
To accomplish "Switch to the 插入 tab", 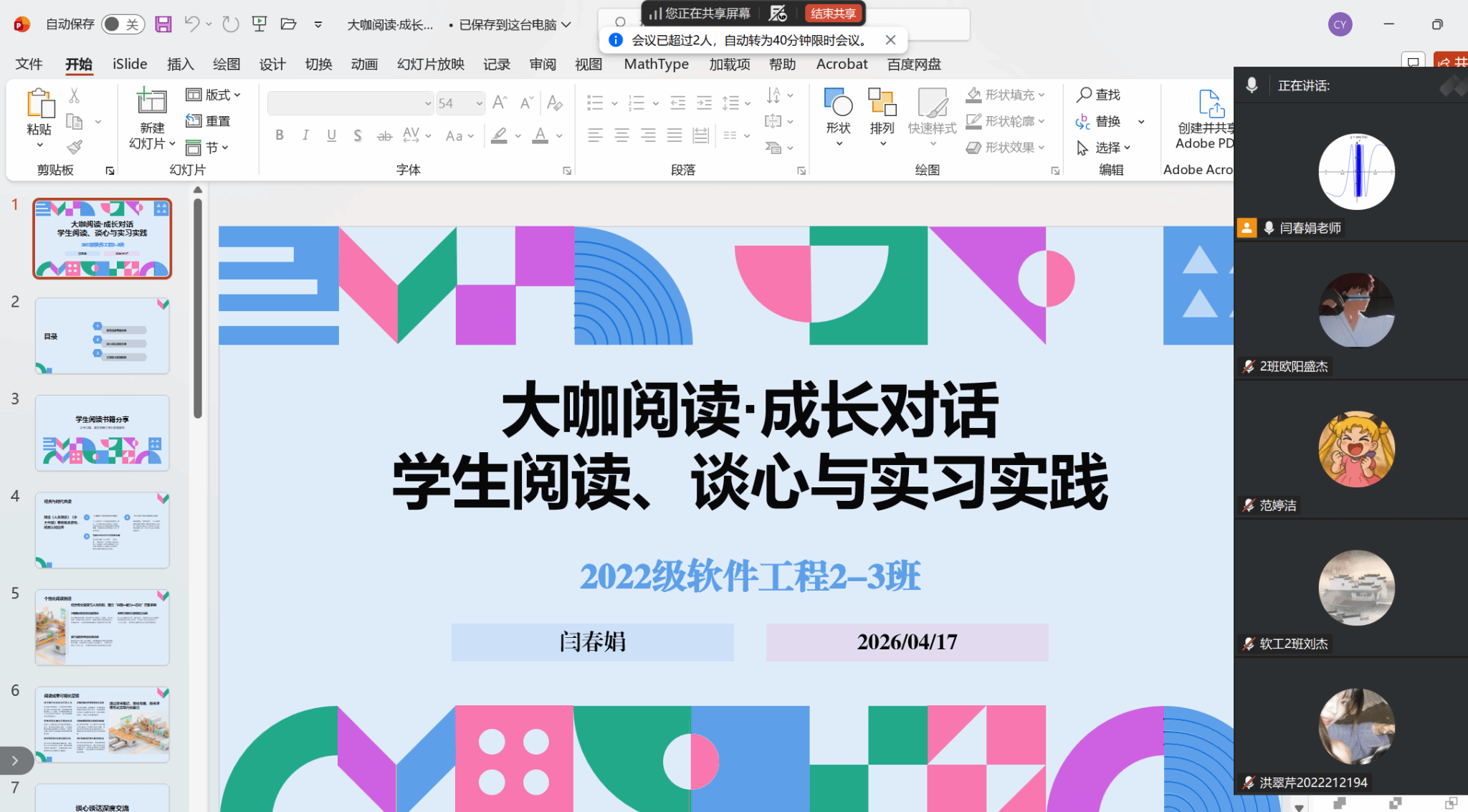I will pyautogui.click(x=181, y=64).
